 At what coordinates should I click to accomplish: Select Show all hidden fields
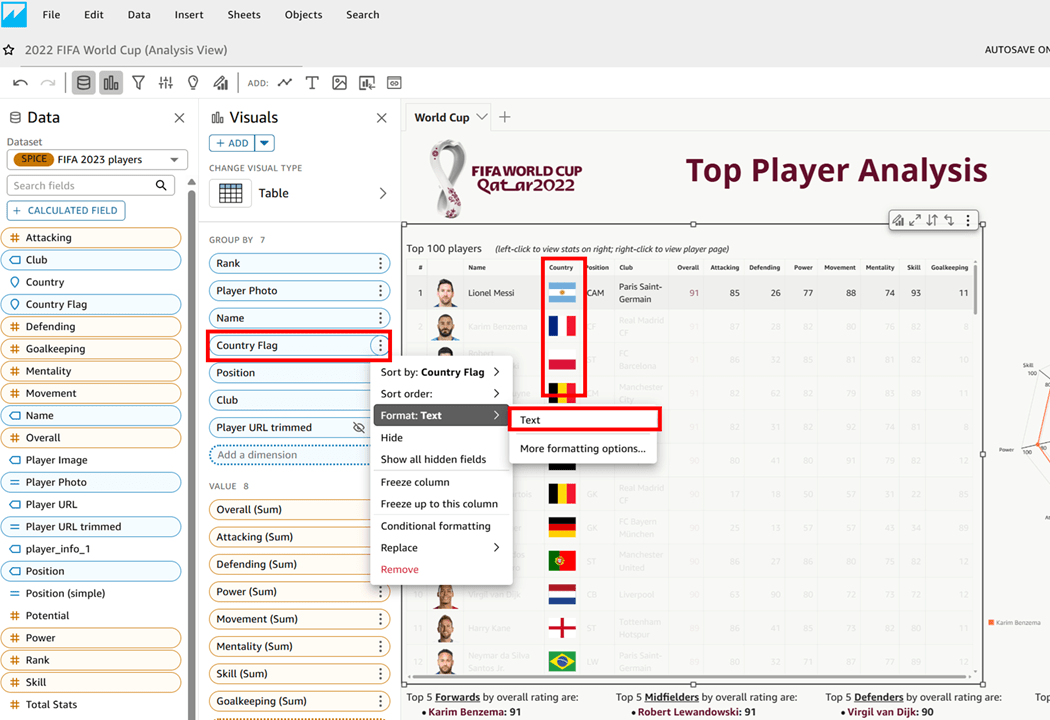click(x=442, y=459)
